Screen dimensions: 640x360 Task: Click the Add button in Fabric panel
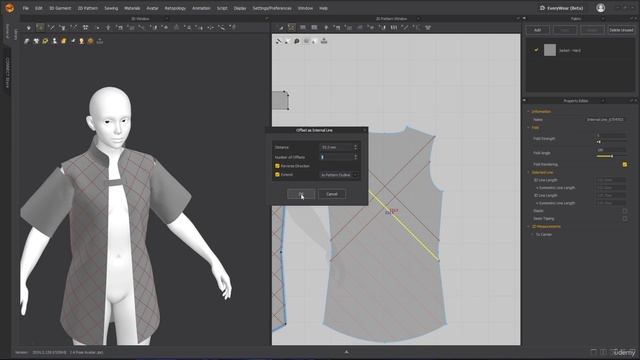538,30
